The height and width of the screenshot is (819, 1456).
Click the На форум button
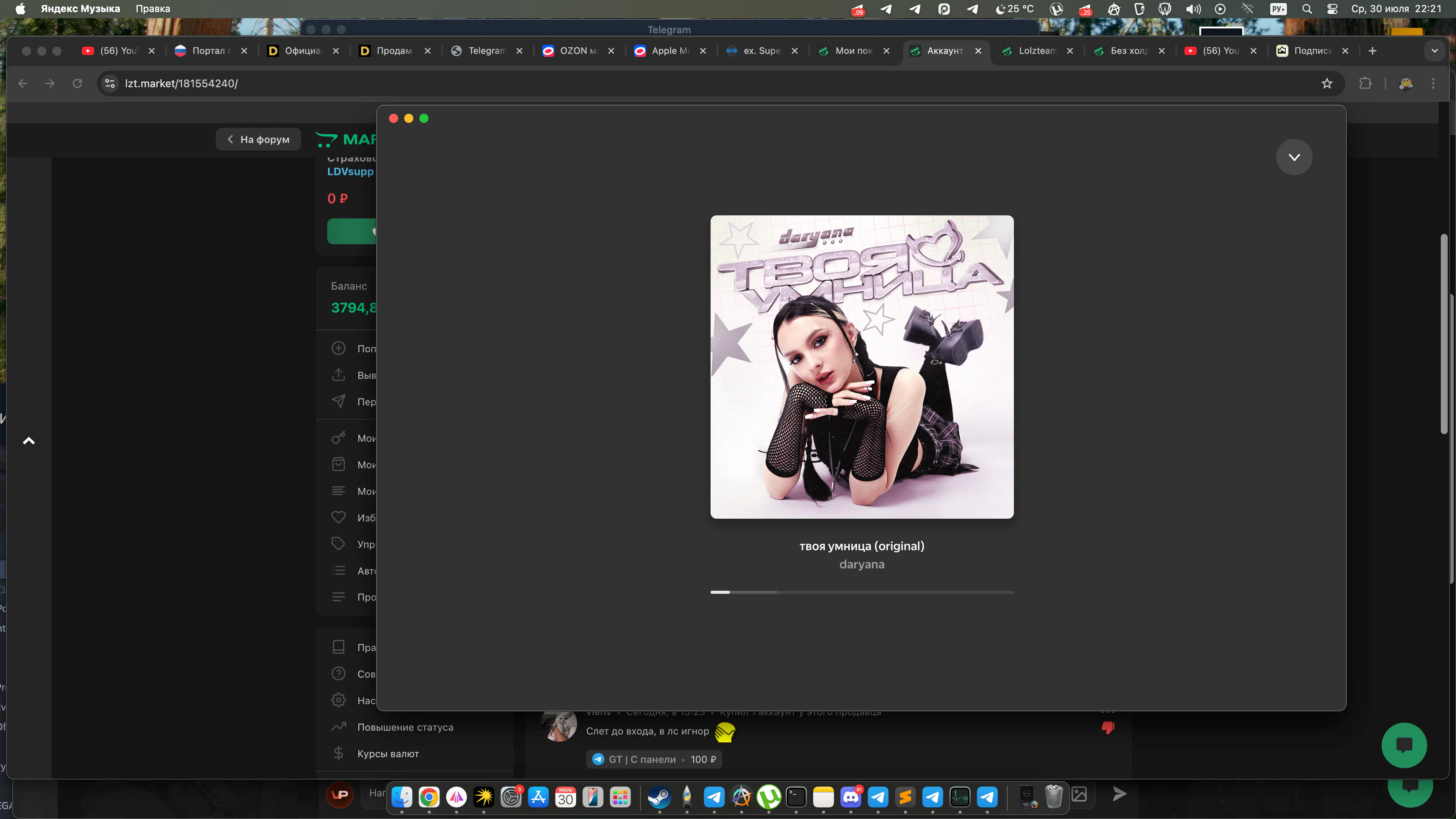point(258,139)
